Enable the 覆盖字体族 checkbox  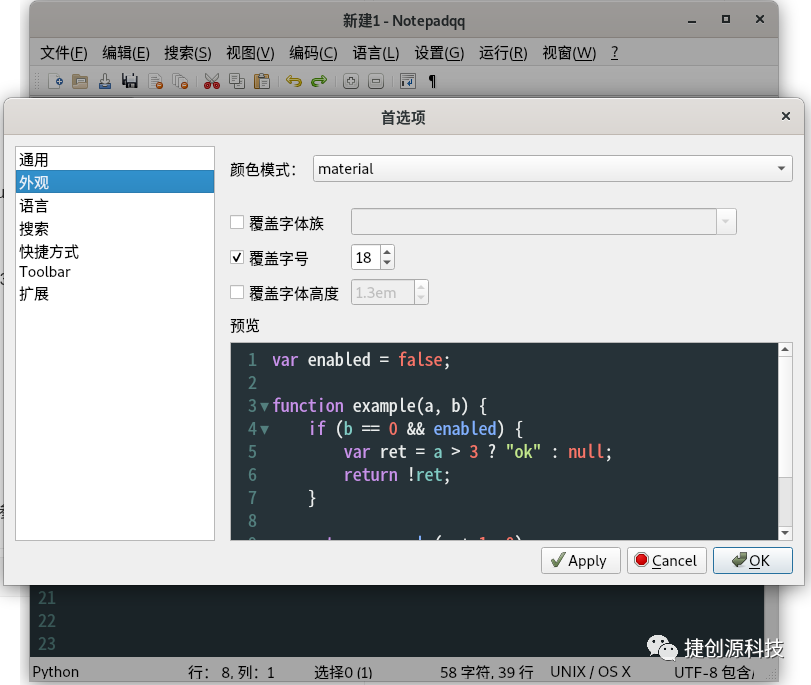coord(237,222)
